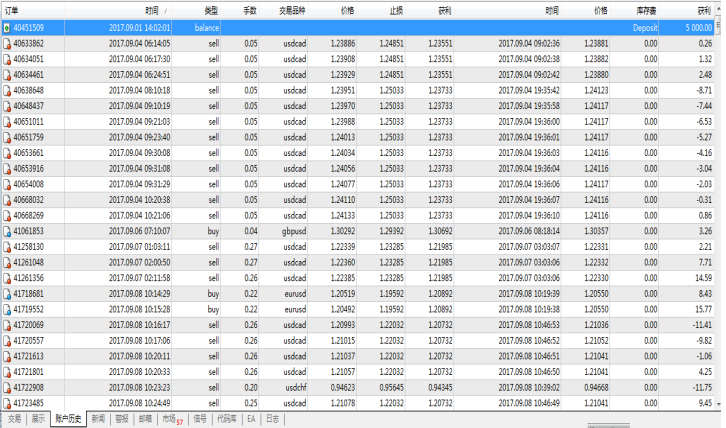Click the lot size 0.04 cell
The image size is (726, 428).
click(x=250, y=231)
